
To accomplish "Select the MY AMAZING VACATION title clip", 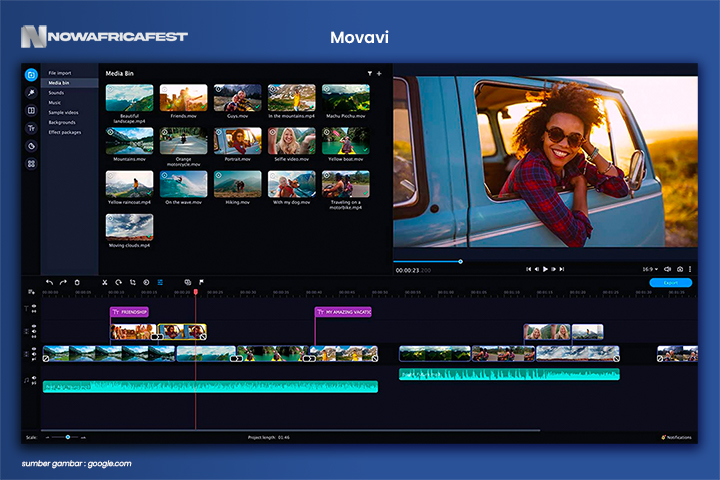I will (343, 312).
